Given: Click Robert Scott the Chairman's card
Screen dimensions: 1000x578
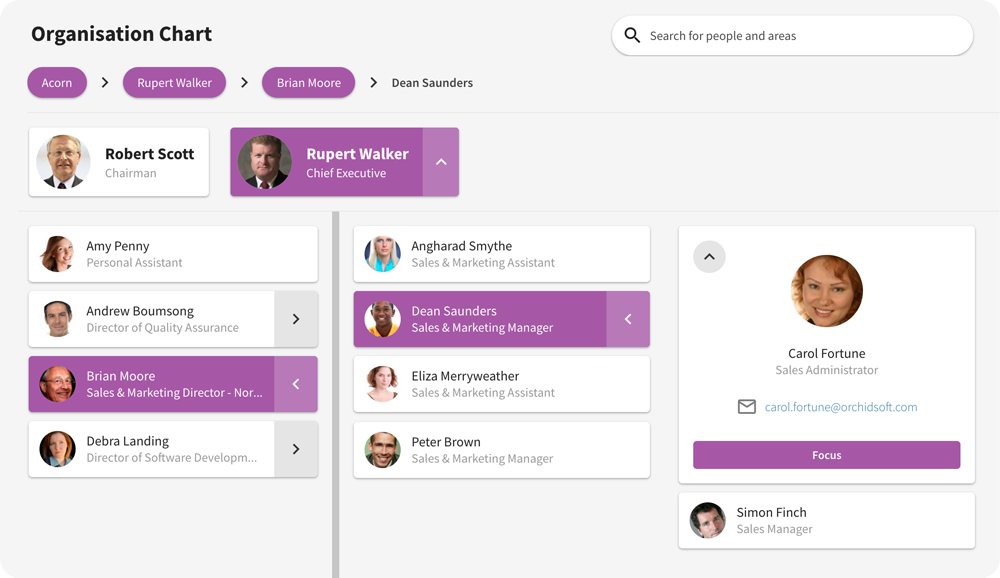Looking at the screenshot, I should tap(119, 162).
